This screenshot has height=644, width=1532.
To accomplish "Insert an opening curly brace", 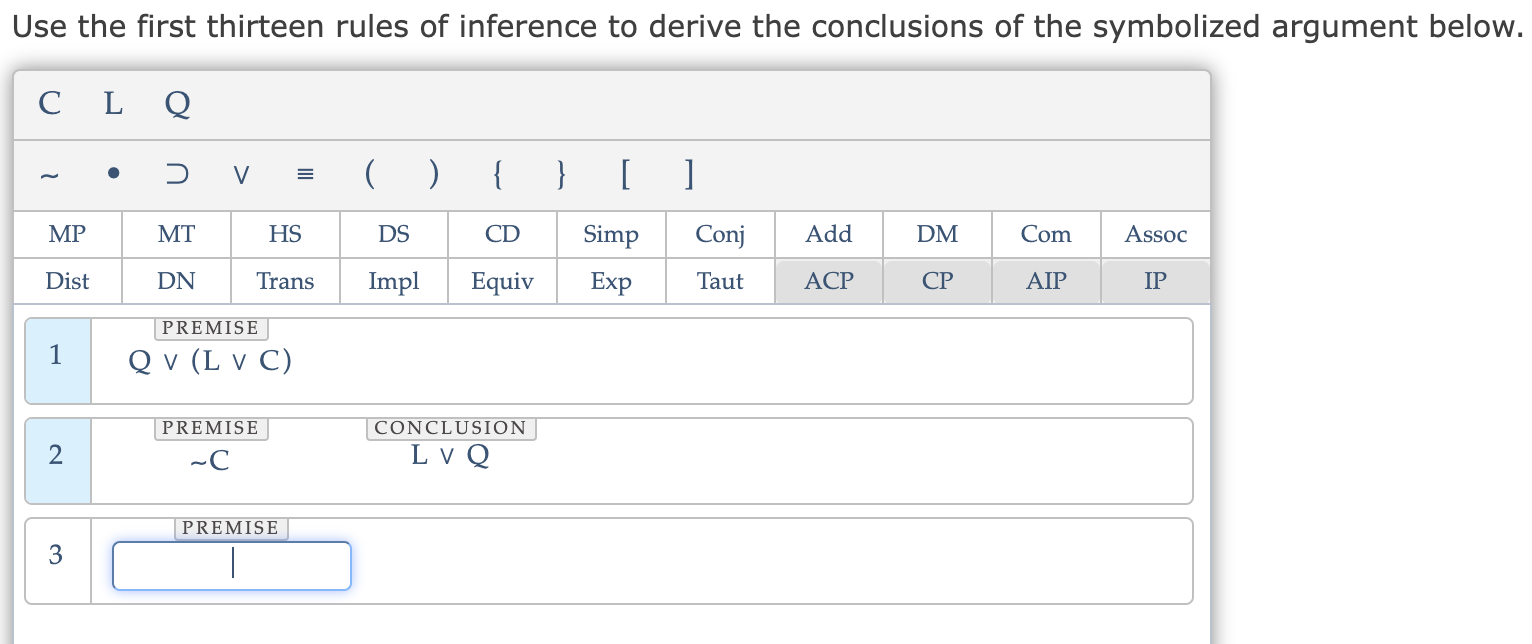I will [x=496, y=173].
